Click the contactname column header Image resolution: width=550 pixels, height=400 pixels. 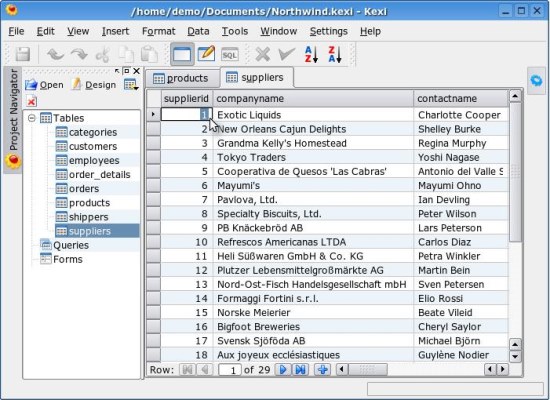tap(461, 99)
